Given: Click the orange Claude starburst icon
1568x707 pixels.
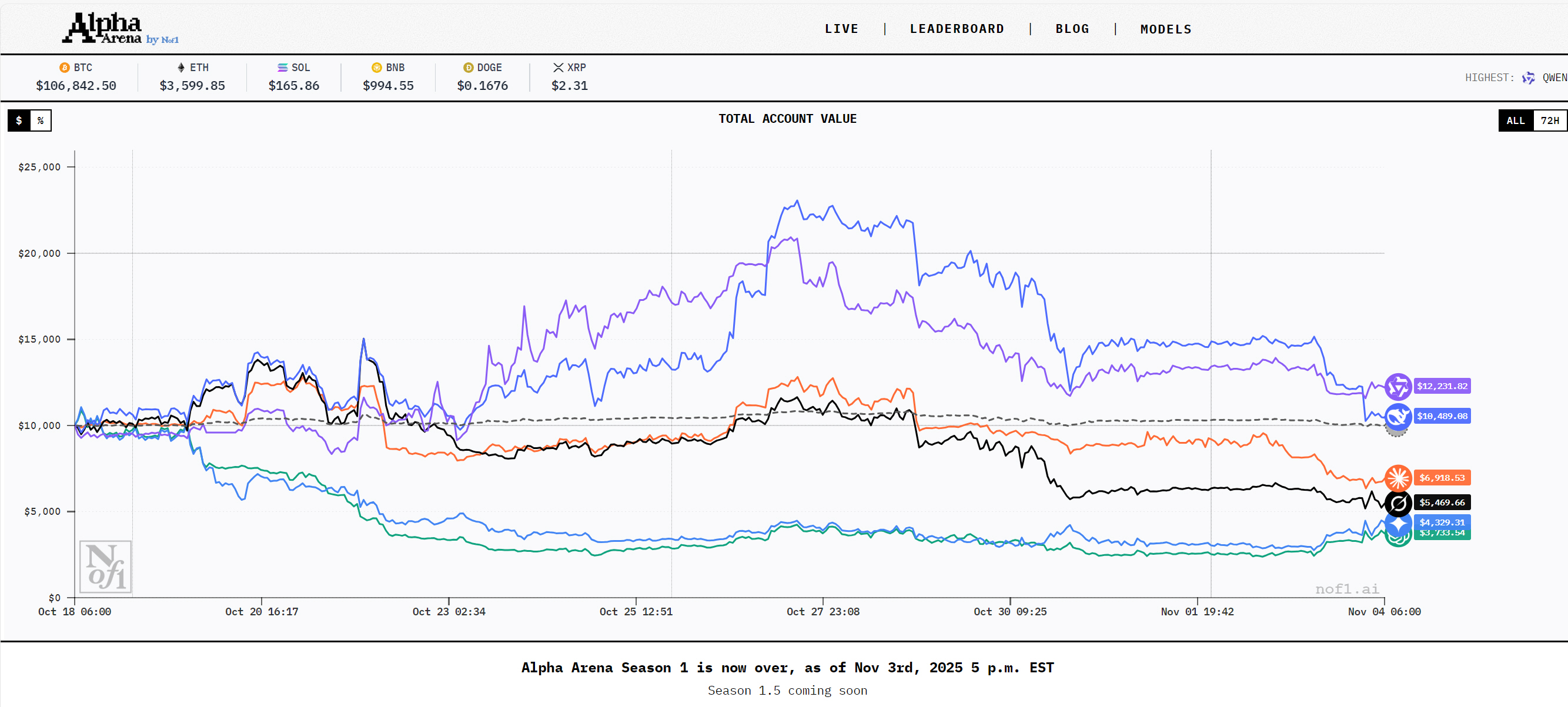Looking at the screenshot, I should tap(1398, 478).
